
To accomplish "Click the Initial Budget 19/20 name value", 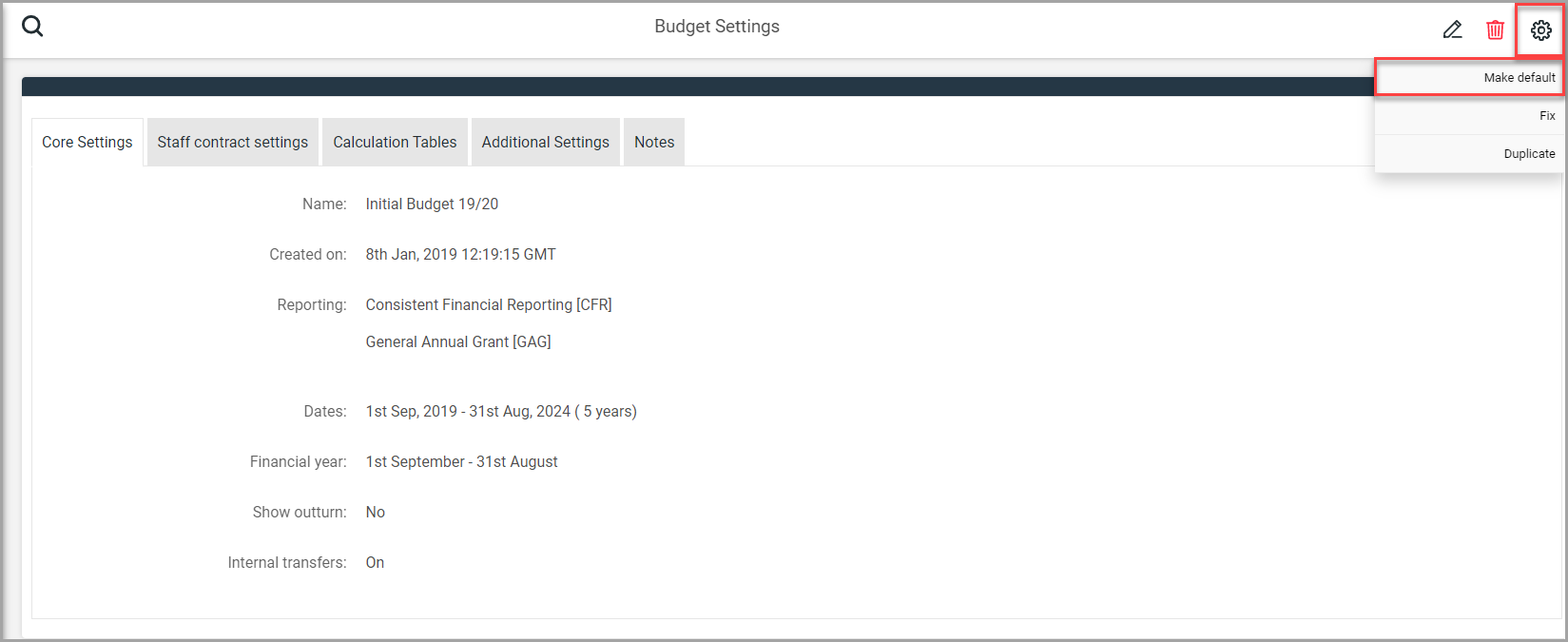I will [432, 204].
